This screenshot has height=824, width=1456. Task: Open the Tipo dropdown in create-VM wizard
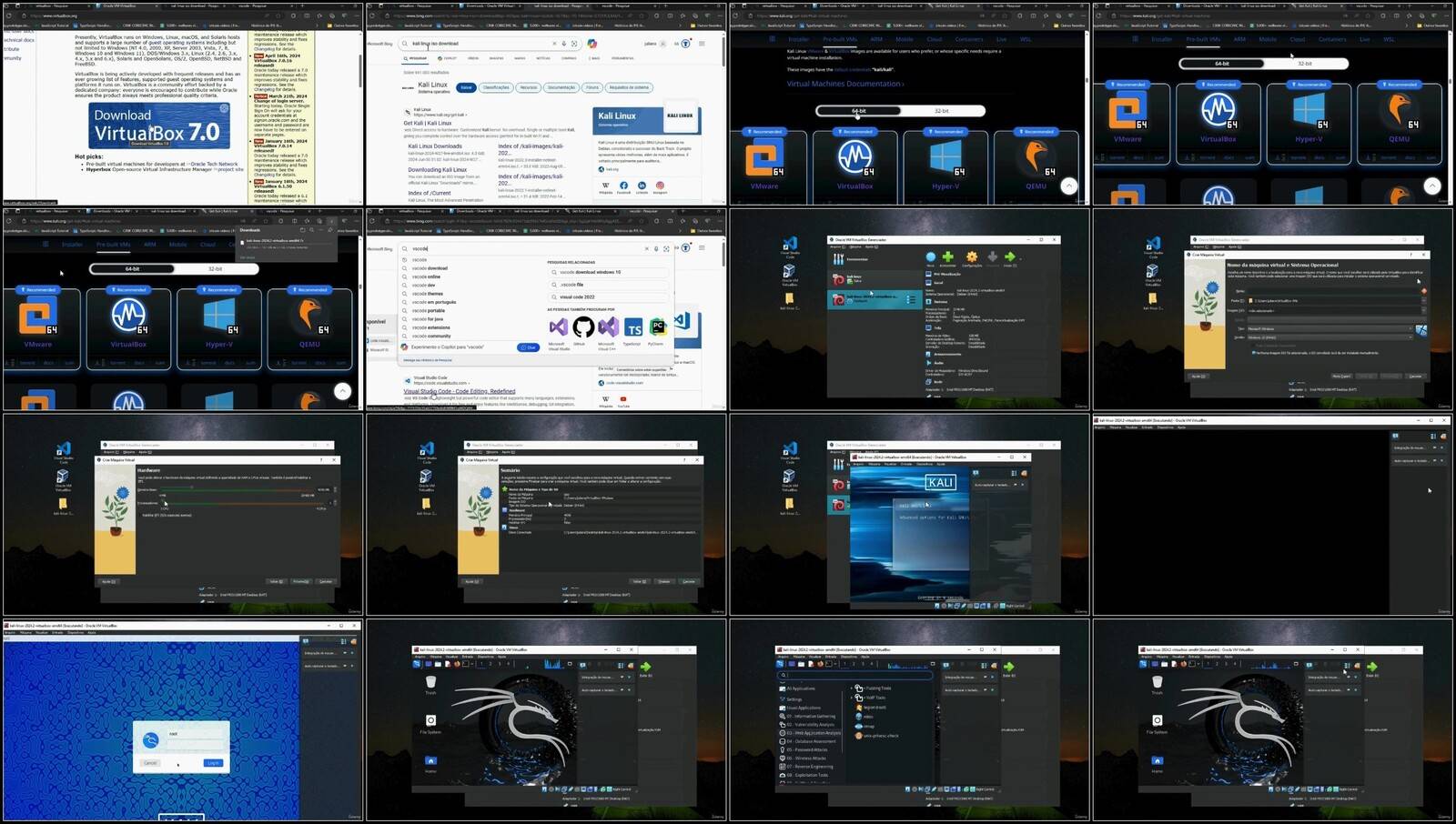(x=1331, y=328)
